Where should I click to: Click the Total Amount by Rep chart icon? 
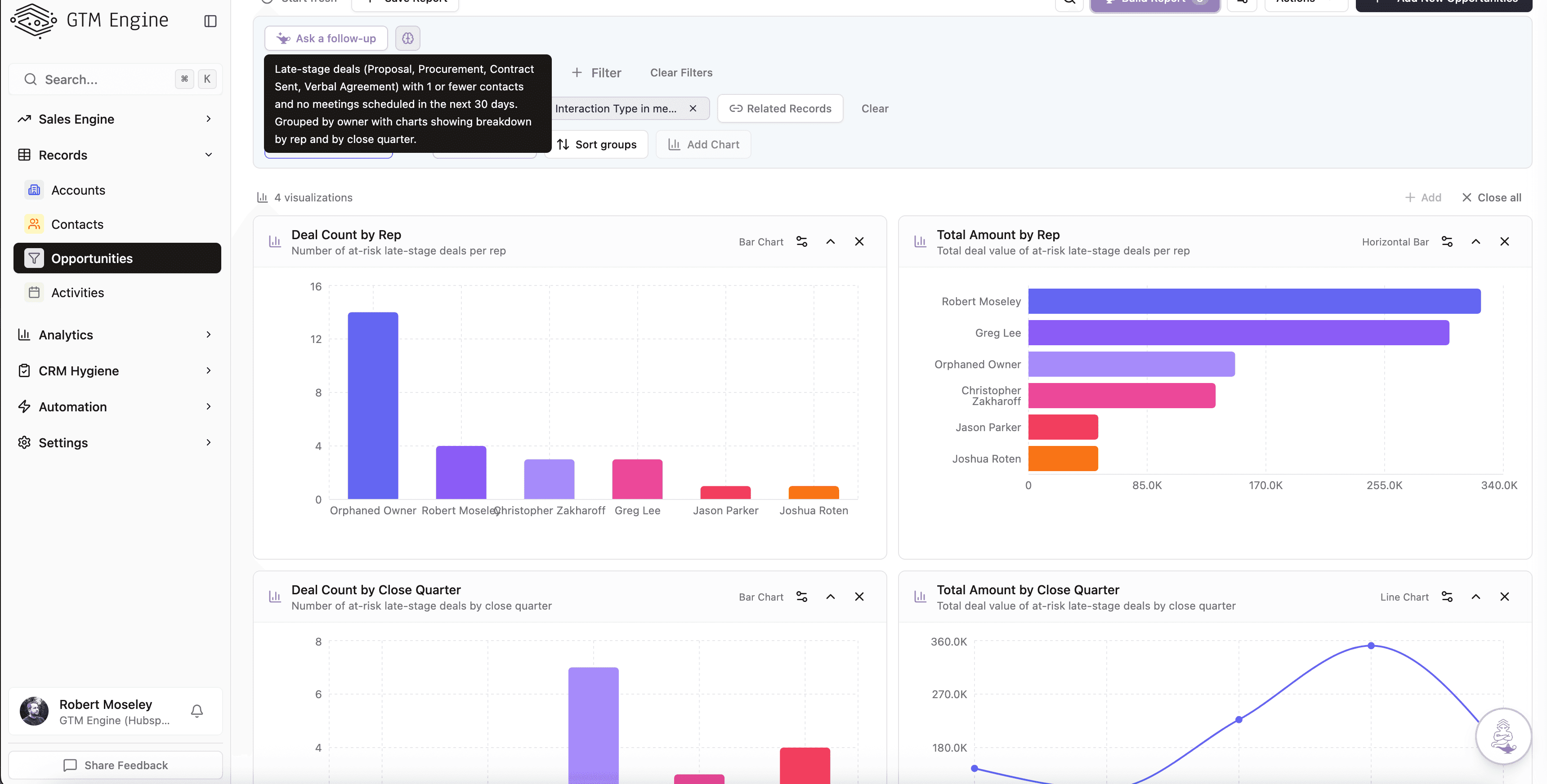pos(920,241)
